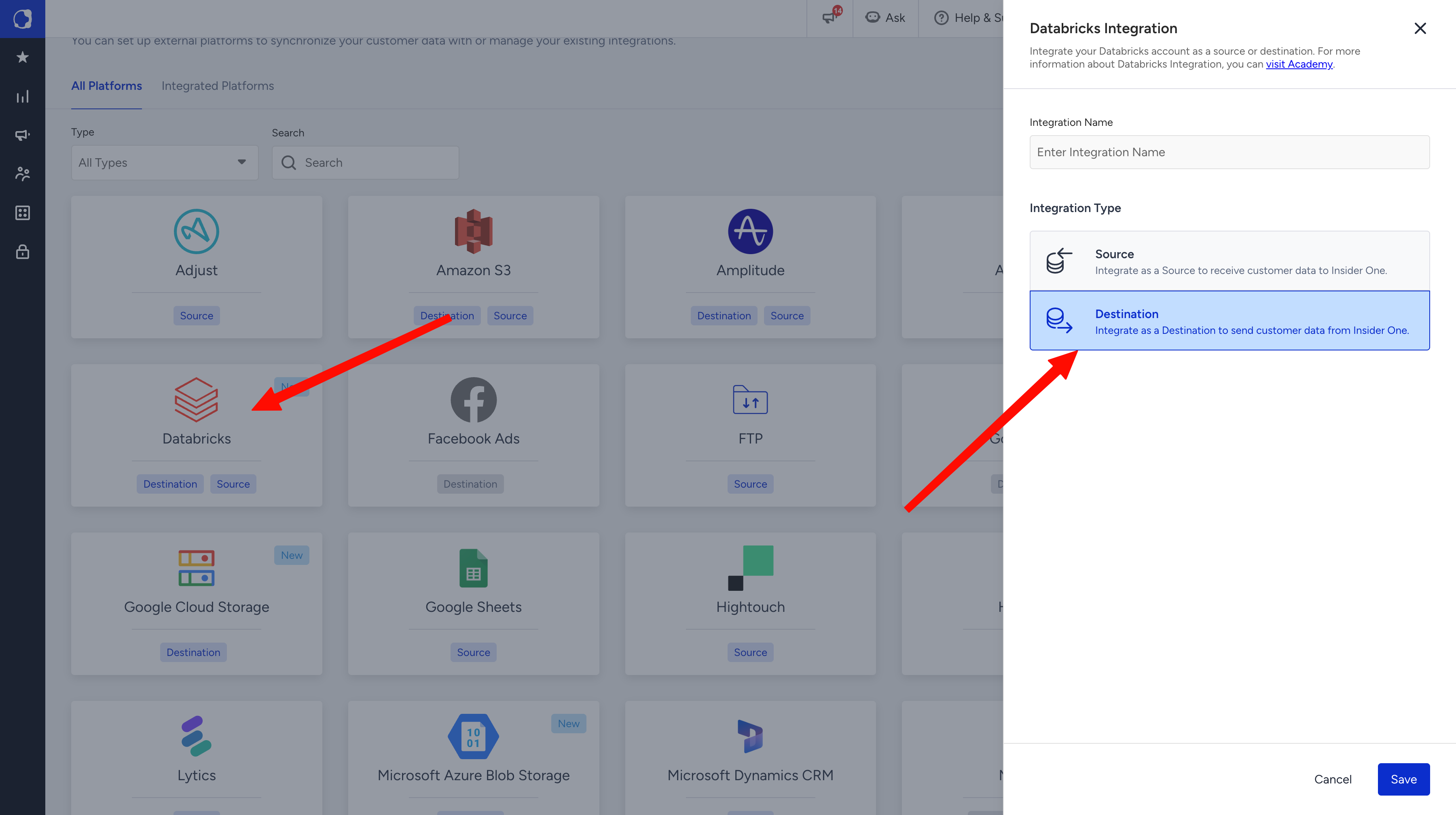Open the visit Academy link
Viewport: 1456px width, 815px height.
point(1299,64)
